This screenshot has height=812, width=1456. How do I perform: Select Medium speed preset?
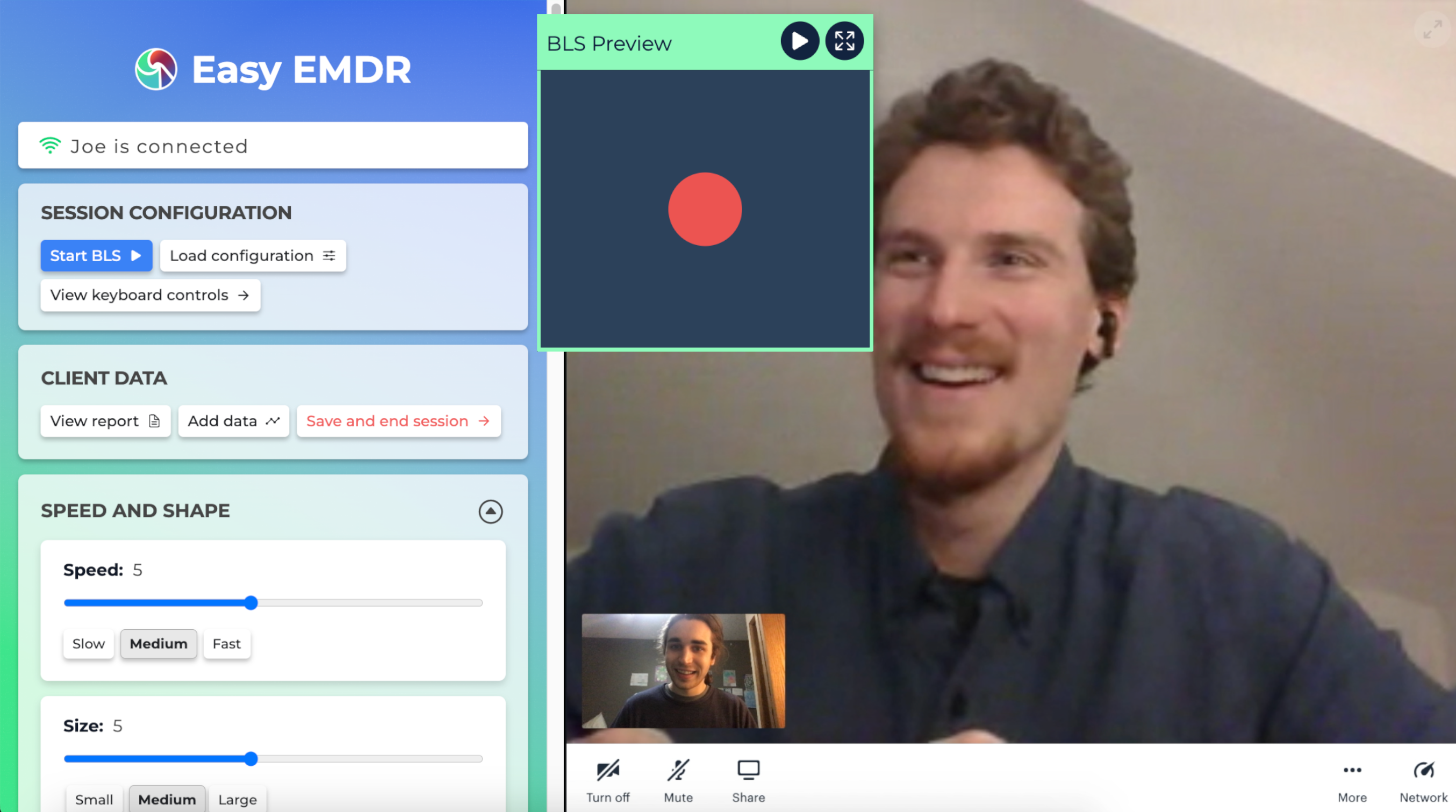pos(159,643)
